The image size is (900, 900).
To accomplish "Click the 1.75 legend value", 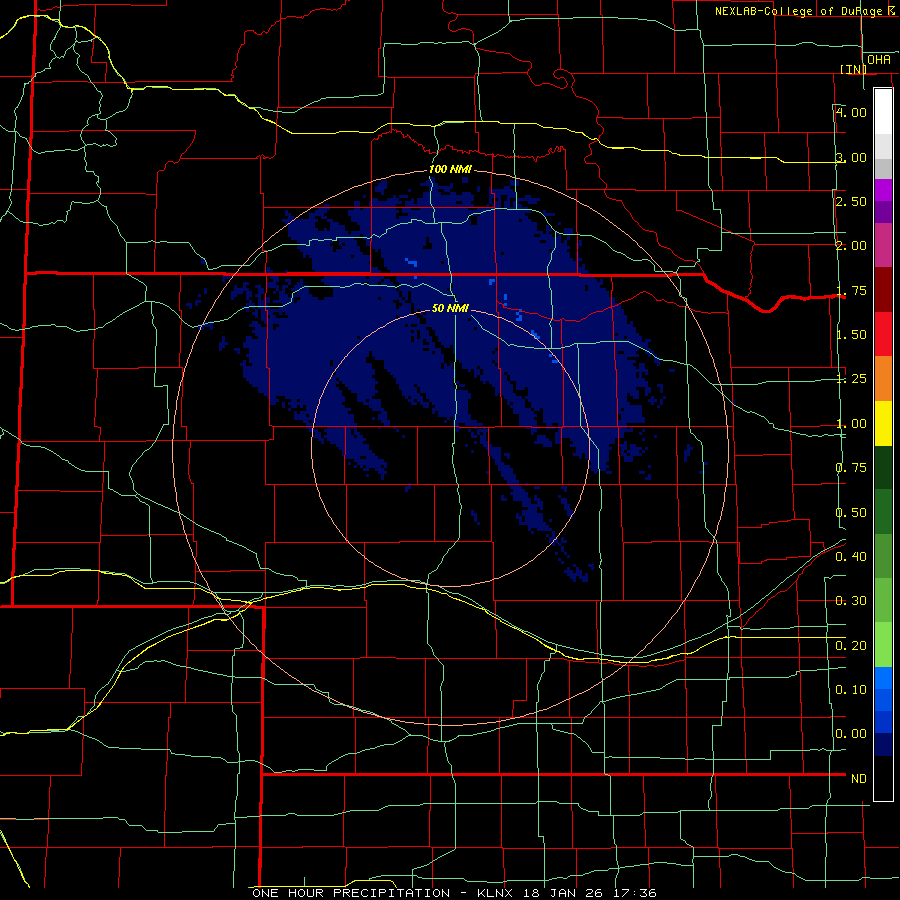I will point(851,290).
